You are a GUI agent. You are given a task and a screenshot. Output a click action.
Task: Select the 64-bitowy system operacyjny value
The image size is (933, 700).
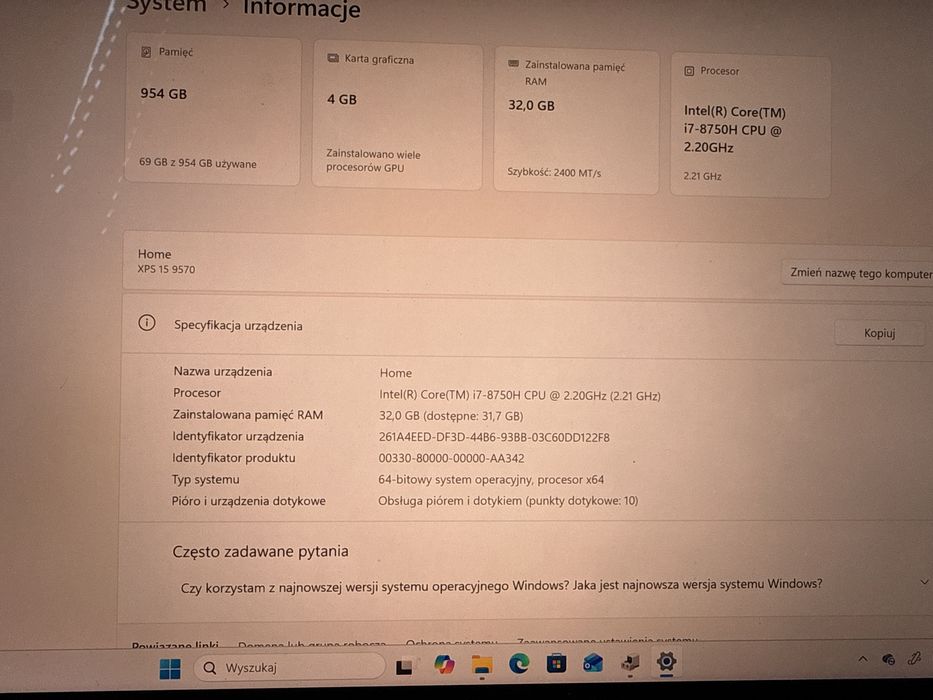pyautogui.click(x=491, y=479)
